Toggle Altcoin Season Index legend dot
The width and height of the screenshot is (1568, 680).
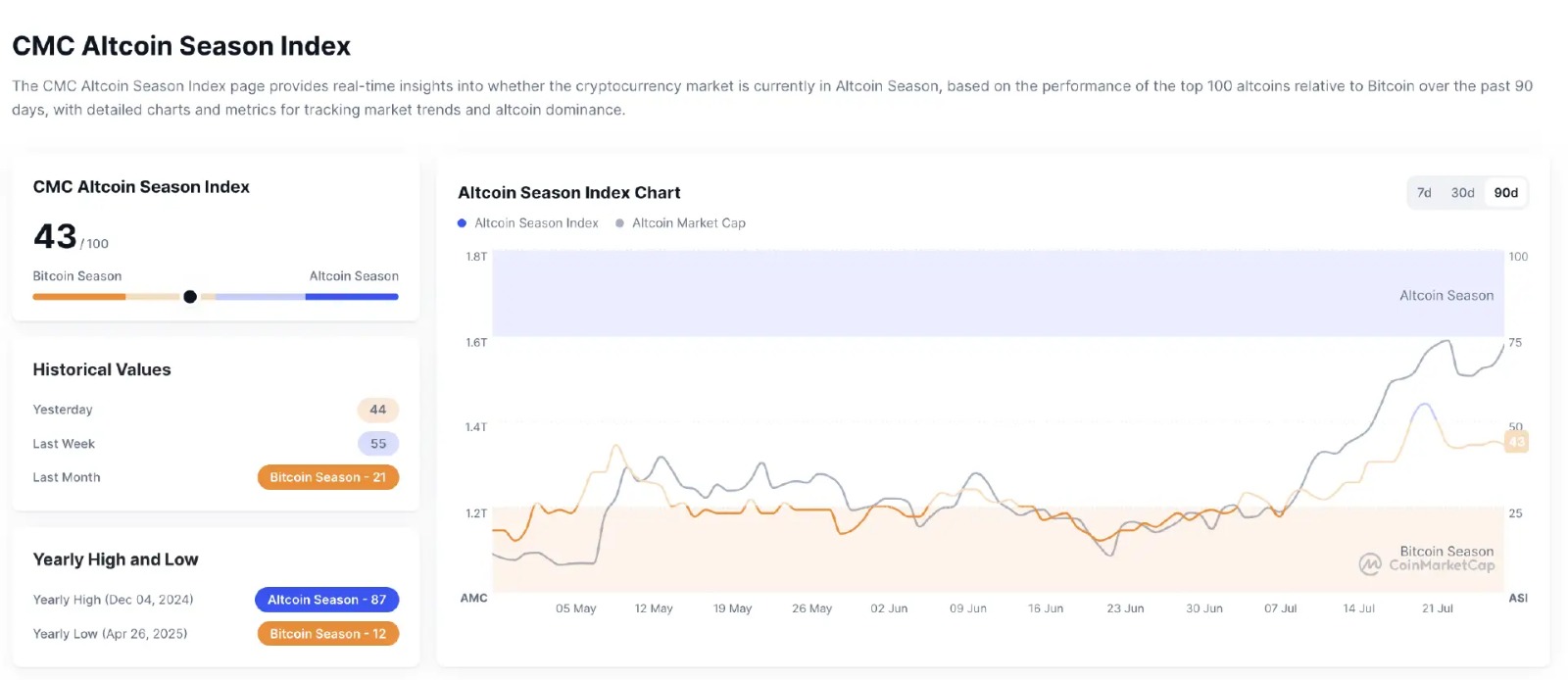[x=462, y=223]
